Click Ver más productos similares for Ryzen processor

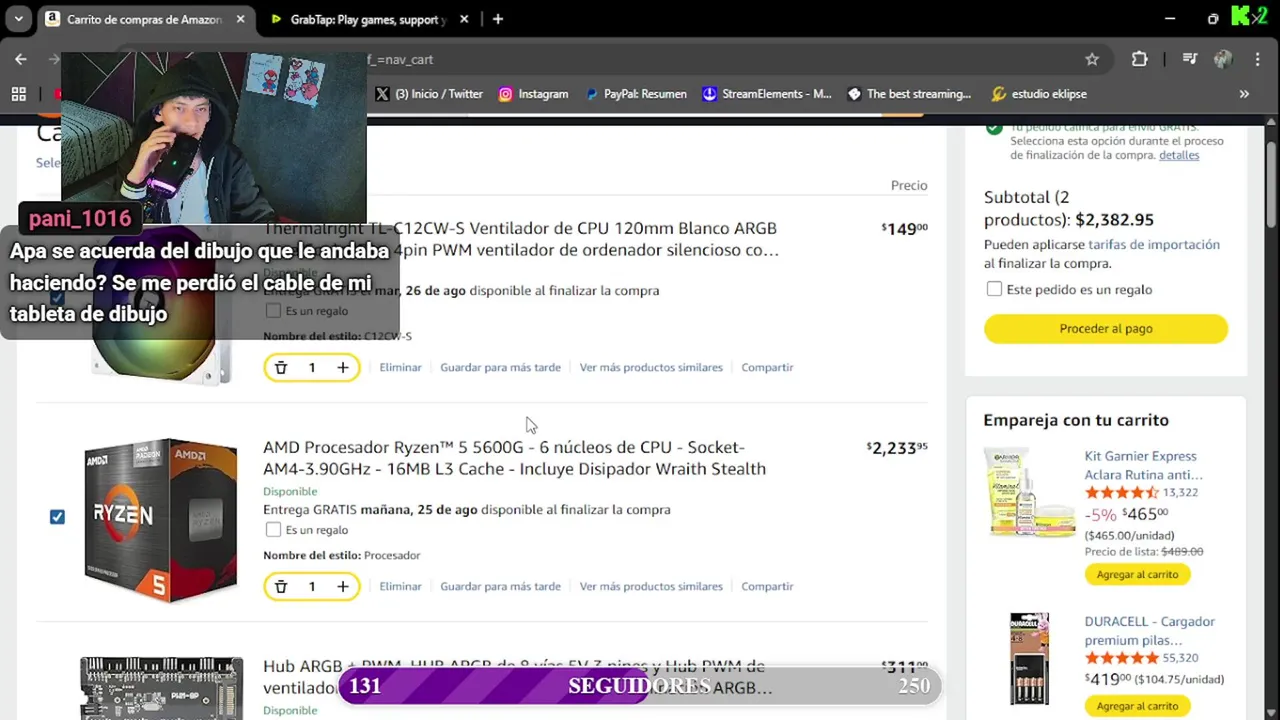(x=651, y=587)
